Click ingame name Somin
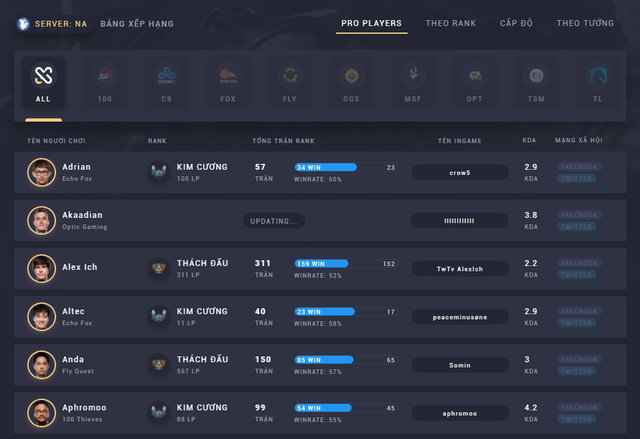The height and width of the screenshot is (439, 640). pos(460,365)
